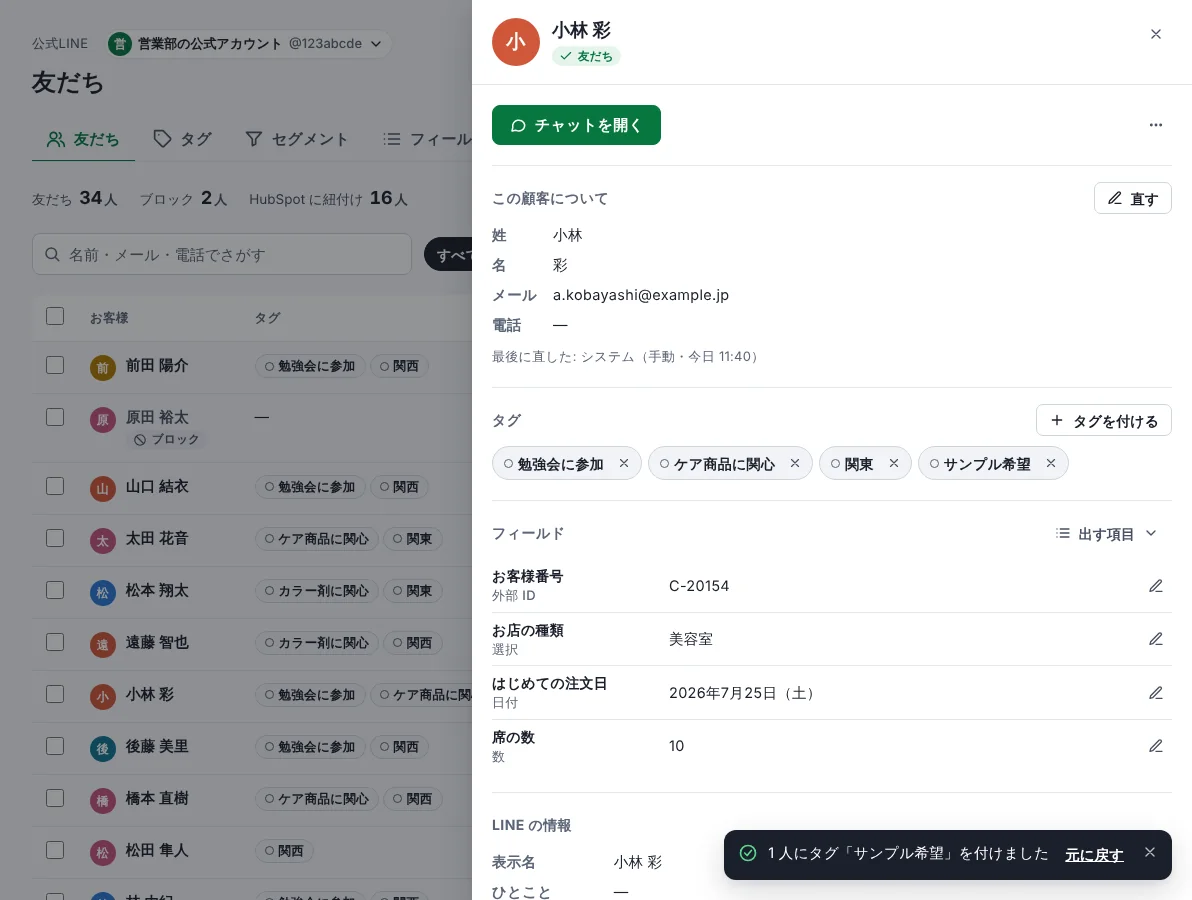Expand the 出す項目 dropdown
This screenshot has width=1192, height=900.
point(1106,534)
